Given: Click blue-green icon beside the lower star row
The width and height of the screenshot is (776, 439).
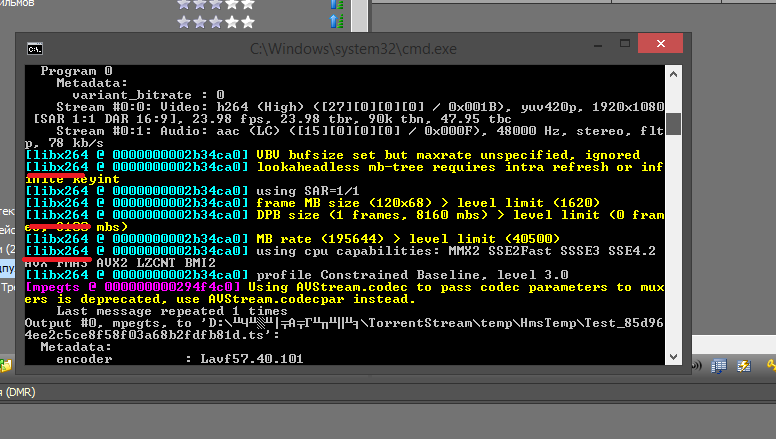Looking at the screenshot, I should coord(337,20).
